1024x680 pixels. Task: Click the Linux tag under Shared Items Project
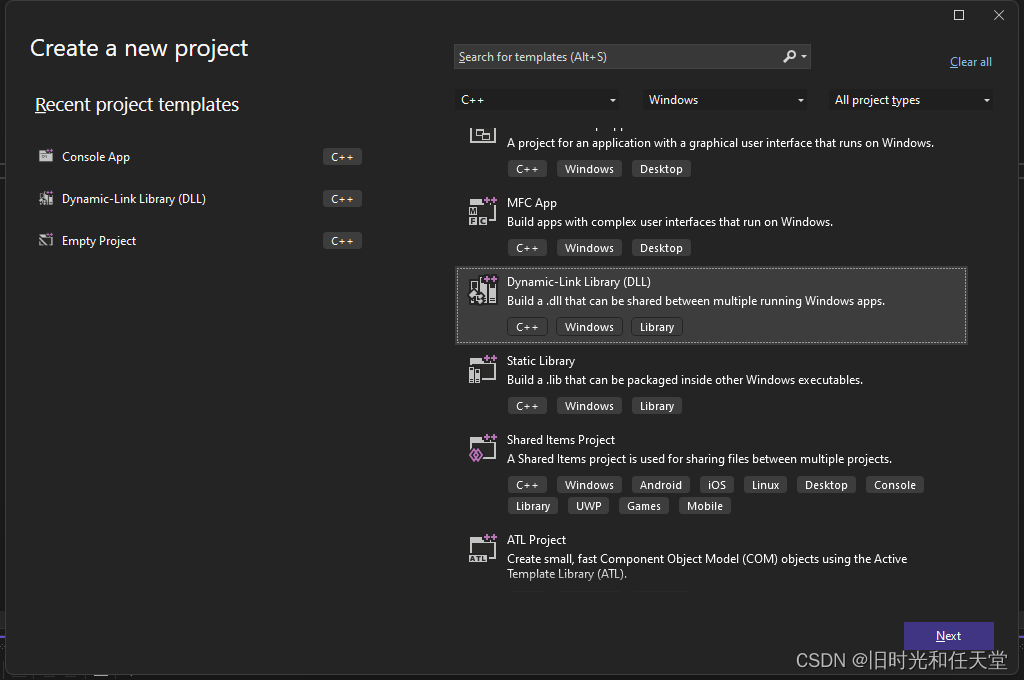coord(765,485)
